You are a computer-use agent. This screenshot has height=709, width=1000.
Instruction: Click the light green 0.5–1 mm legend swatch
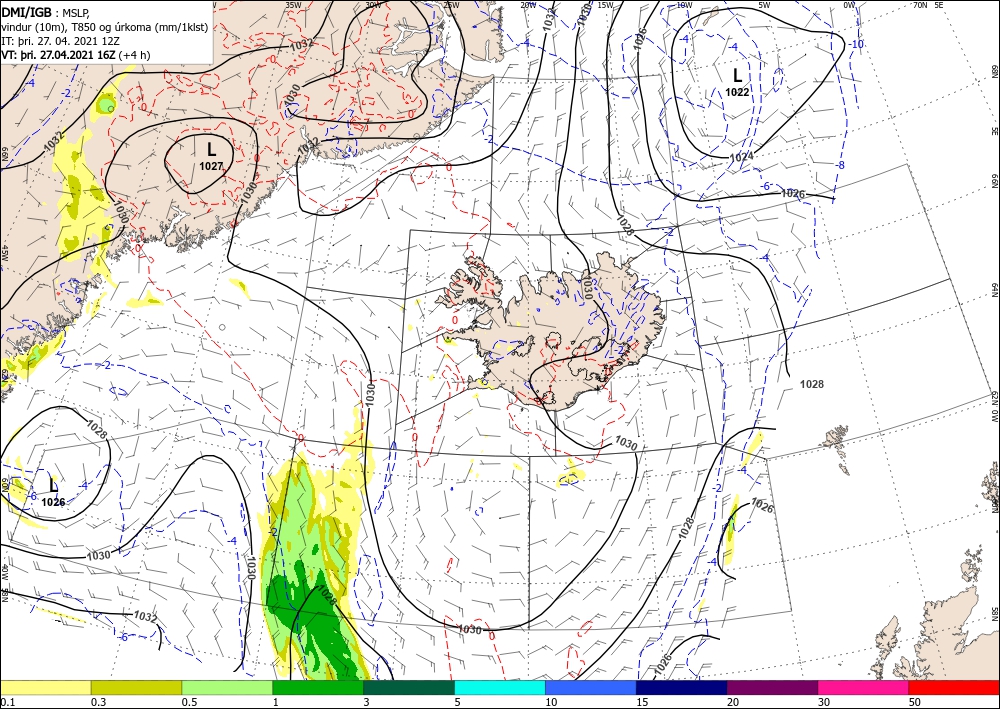tap(227, 687)
